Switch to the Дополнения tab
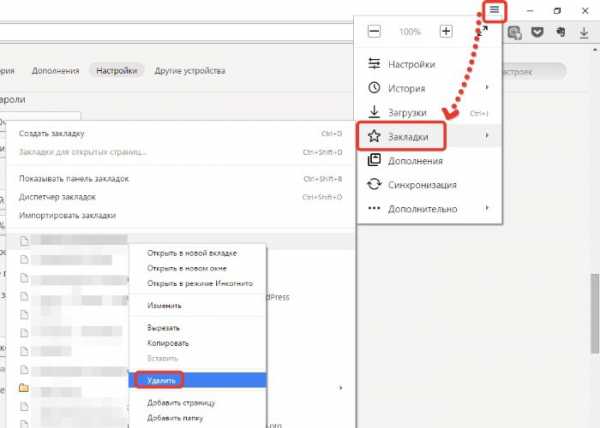Image resolution: width=600 pixels, height=428 pixels. pos(55,71)
